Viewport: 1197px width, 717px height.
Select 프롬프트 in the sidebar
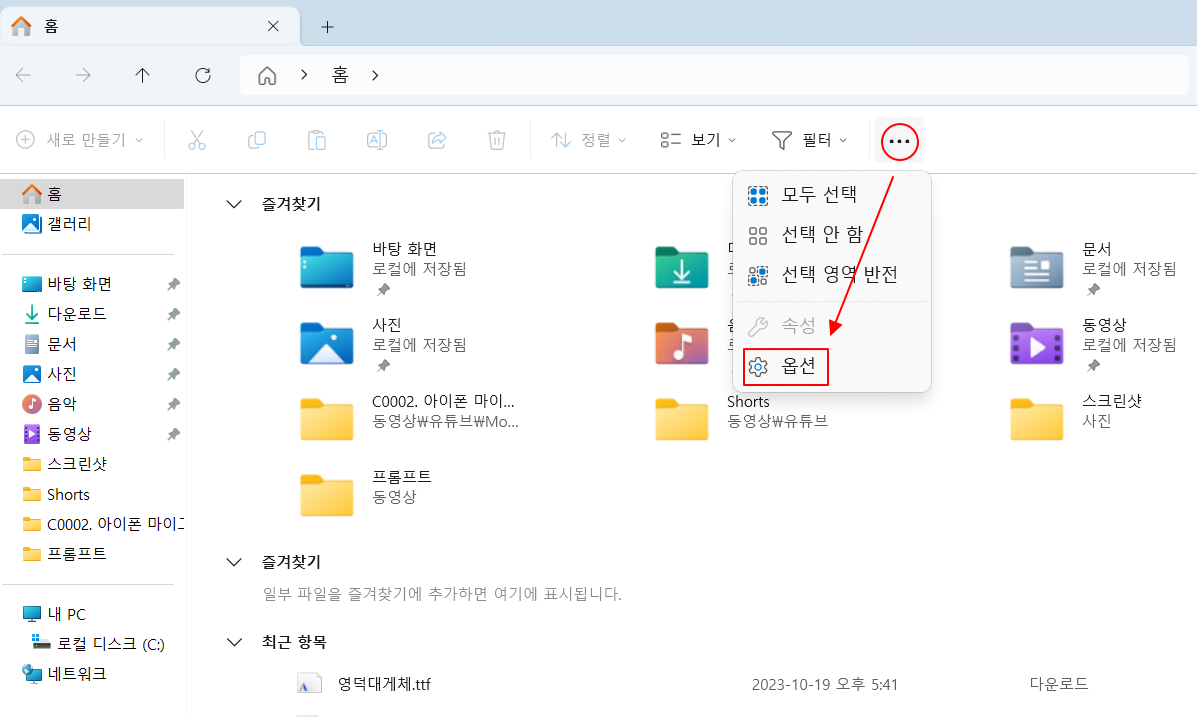(x=92, y=554)
